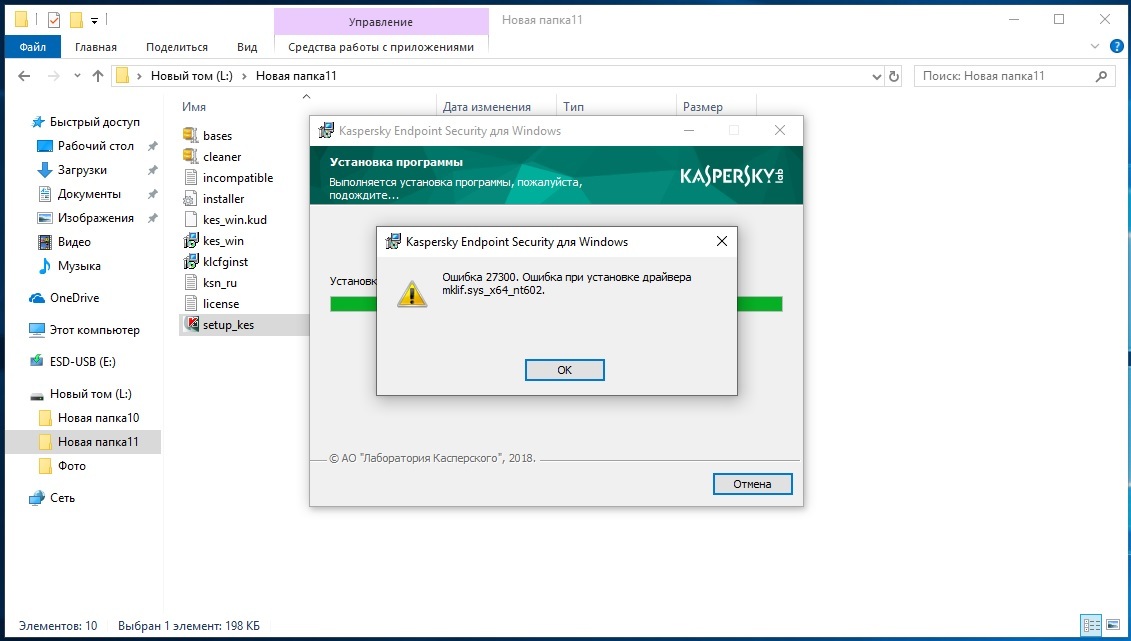Screen dimensions: 1131x641
Task: Click Новый том (L:) in address breadcrumb
Action: coord(192,76)
